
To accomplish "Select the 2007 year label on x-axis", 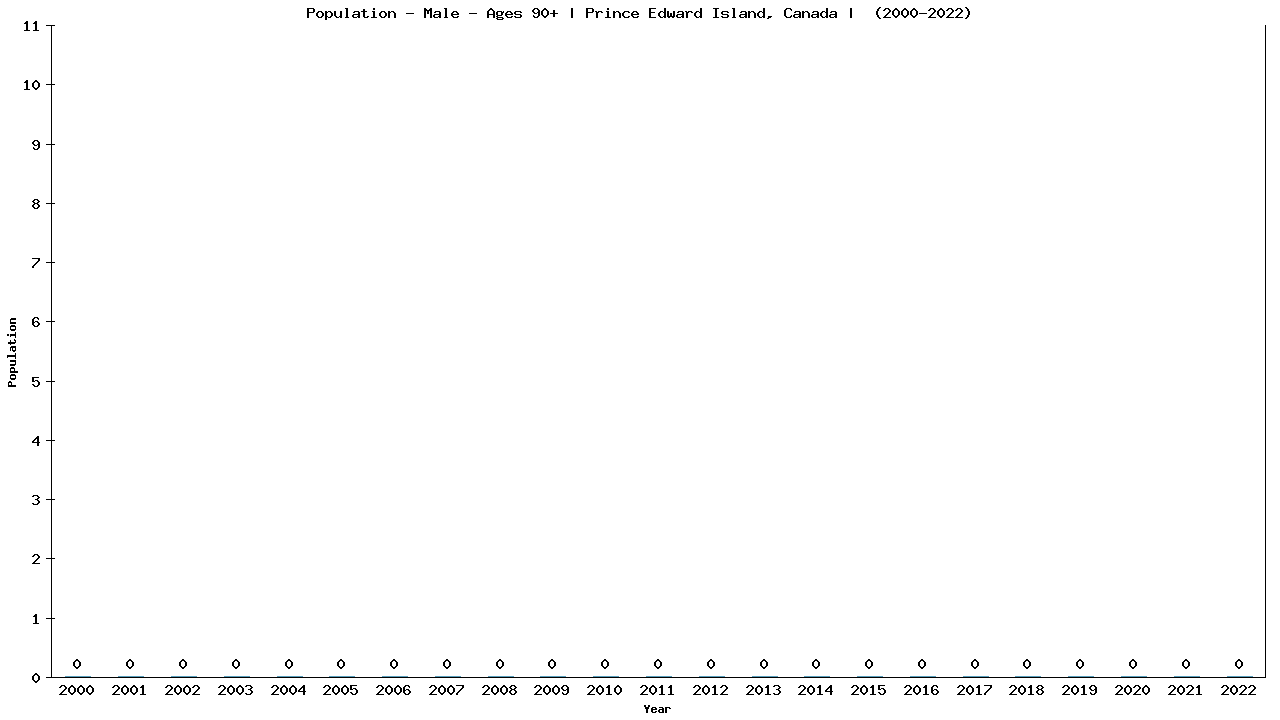I will click(447, 690).
